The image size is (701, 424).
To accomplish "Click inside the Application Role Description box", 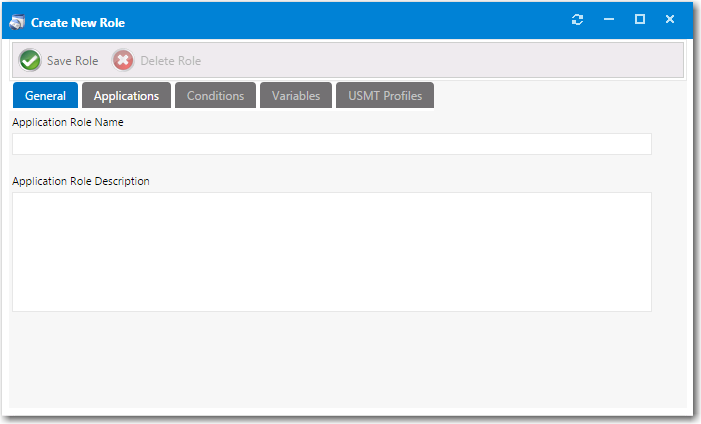I will pos(331,251).
